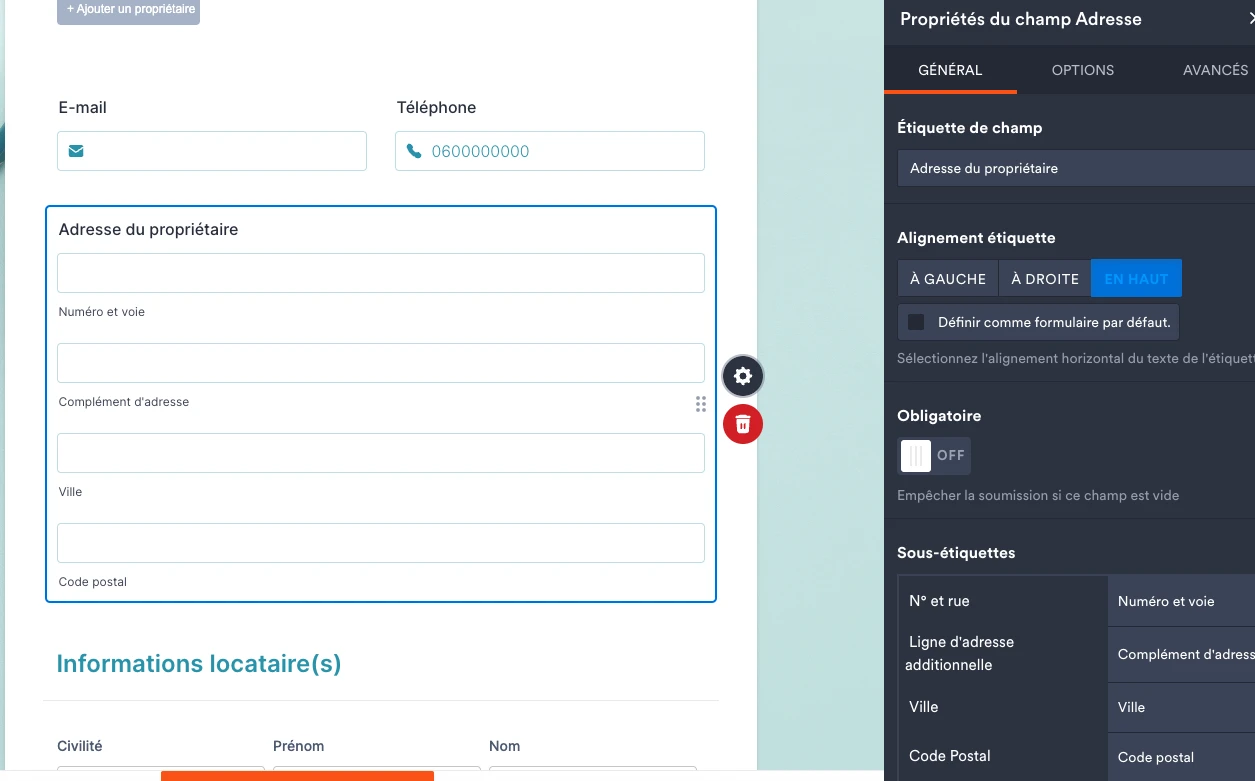Toggle EN HAUT alignment option
This screenshot has height=781, width=1255.
pos(1136,278)
